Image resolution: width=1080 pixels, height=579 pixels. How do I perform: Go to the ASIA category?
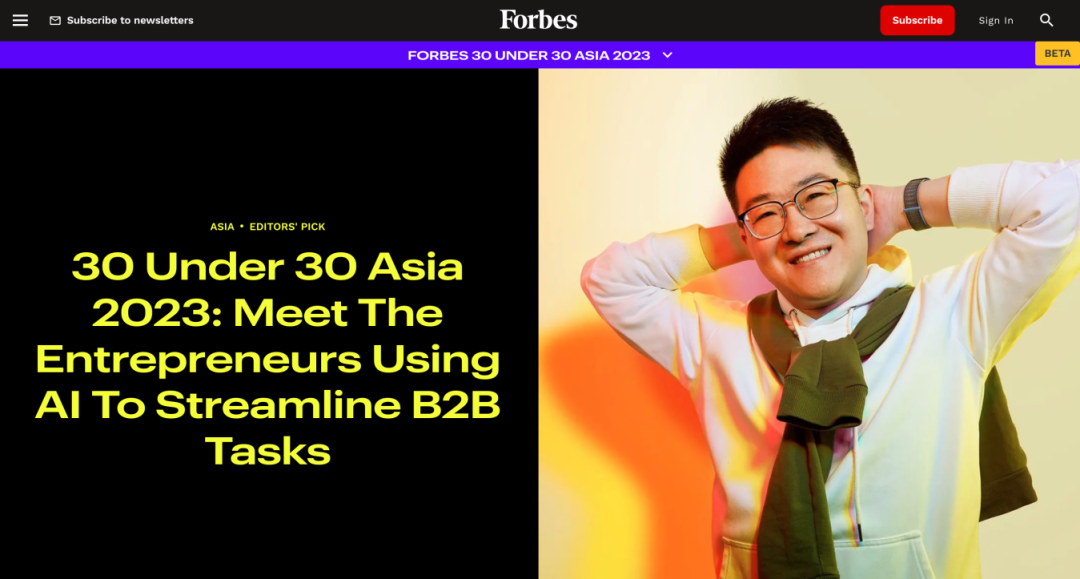click(222, 227)
